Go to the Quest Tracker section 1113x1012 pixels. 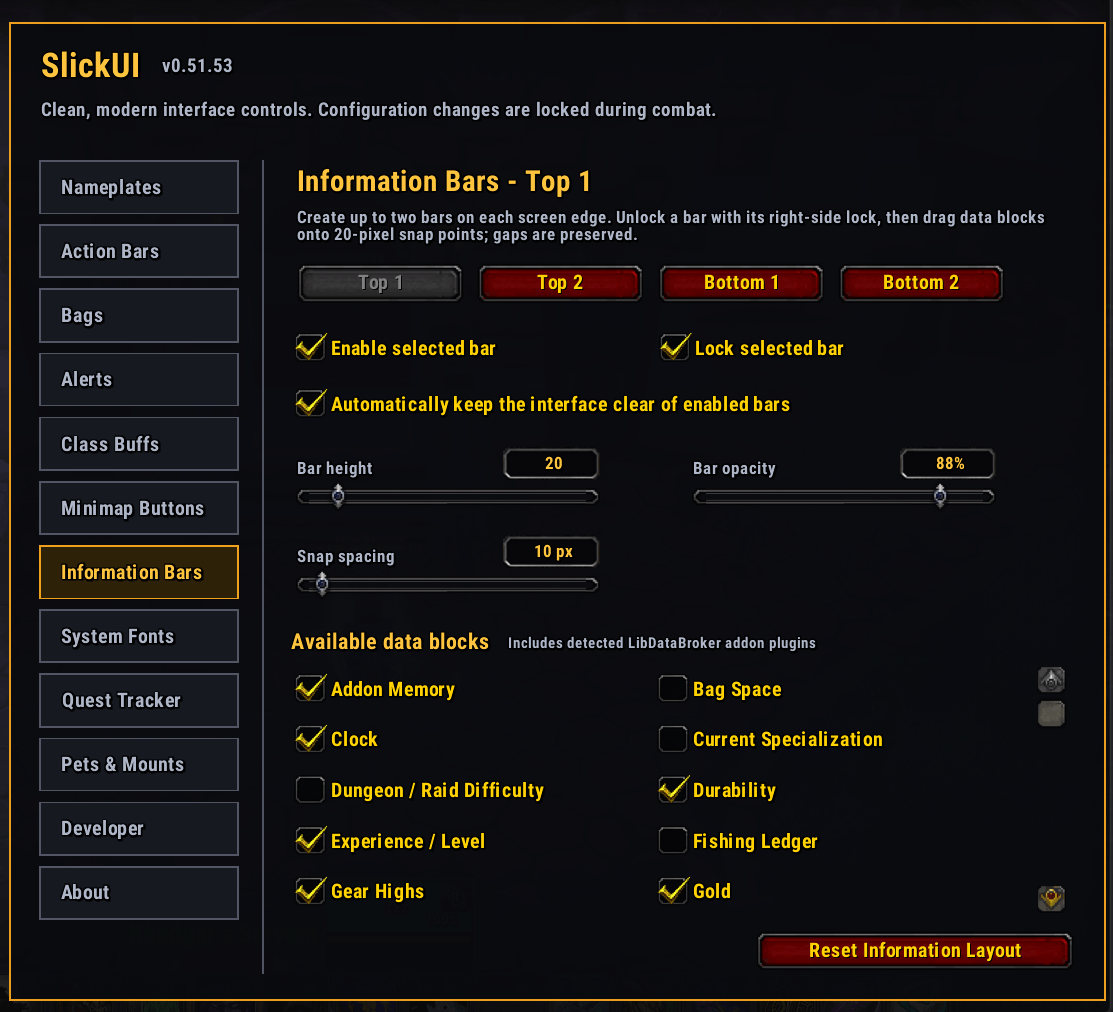139,700
